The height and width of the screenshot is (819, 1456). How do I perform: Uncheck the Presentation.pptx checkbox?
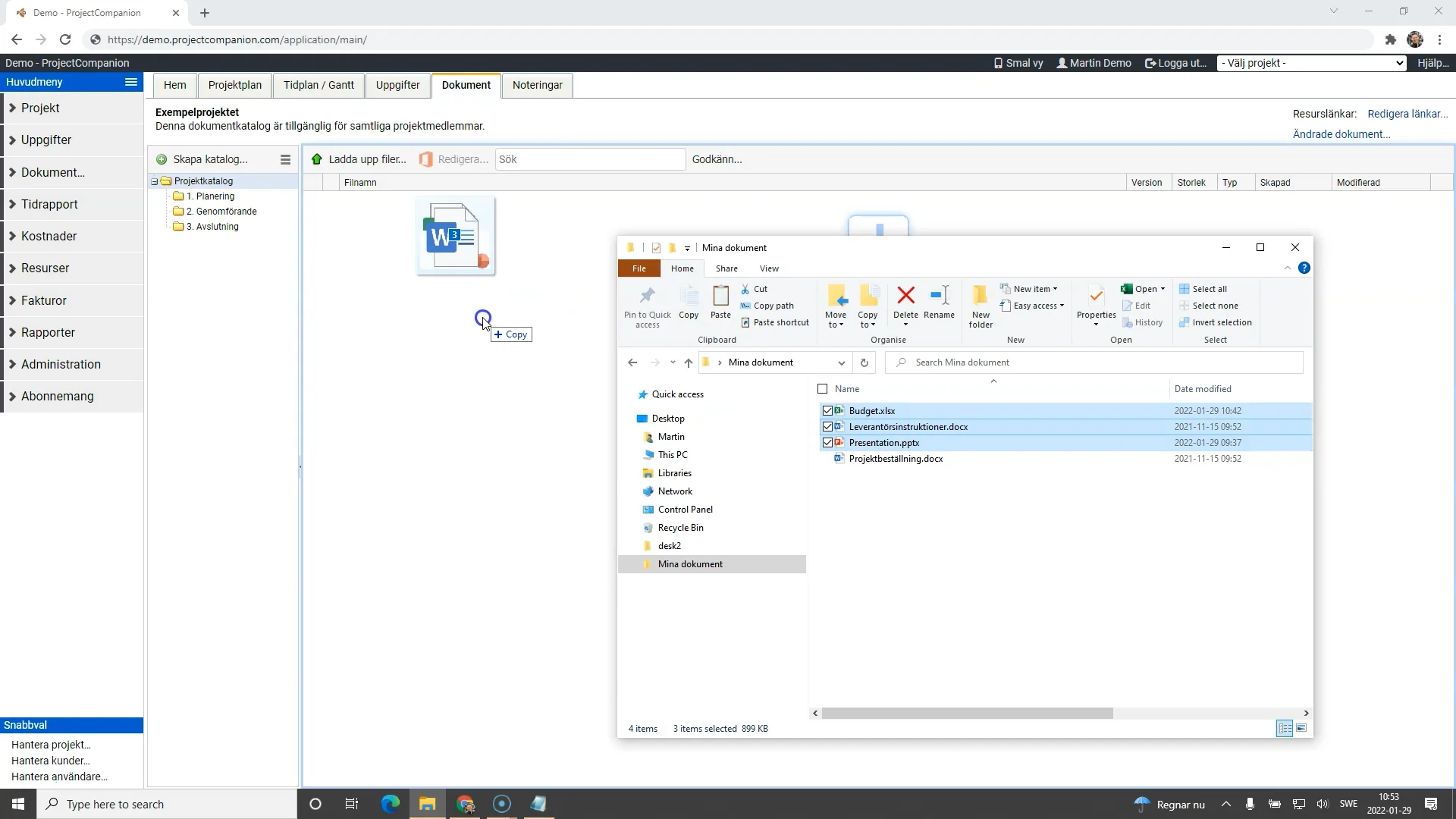coord(827,443)
